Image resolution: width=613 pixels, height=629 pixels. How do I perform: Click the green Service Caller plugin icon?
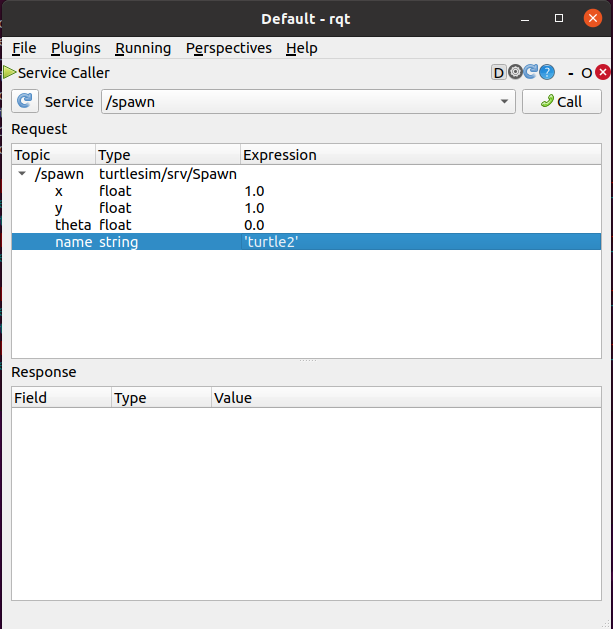point(9,73)
